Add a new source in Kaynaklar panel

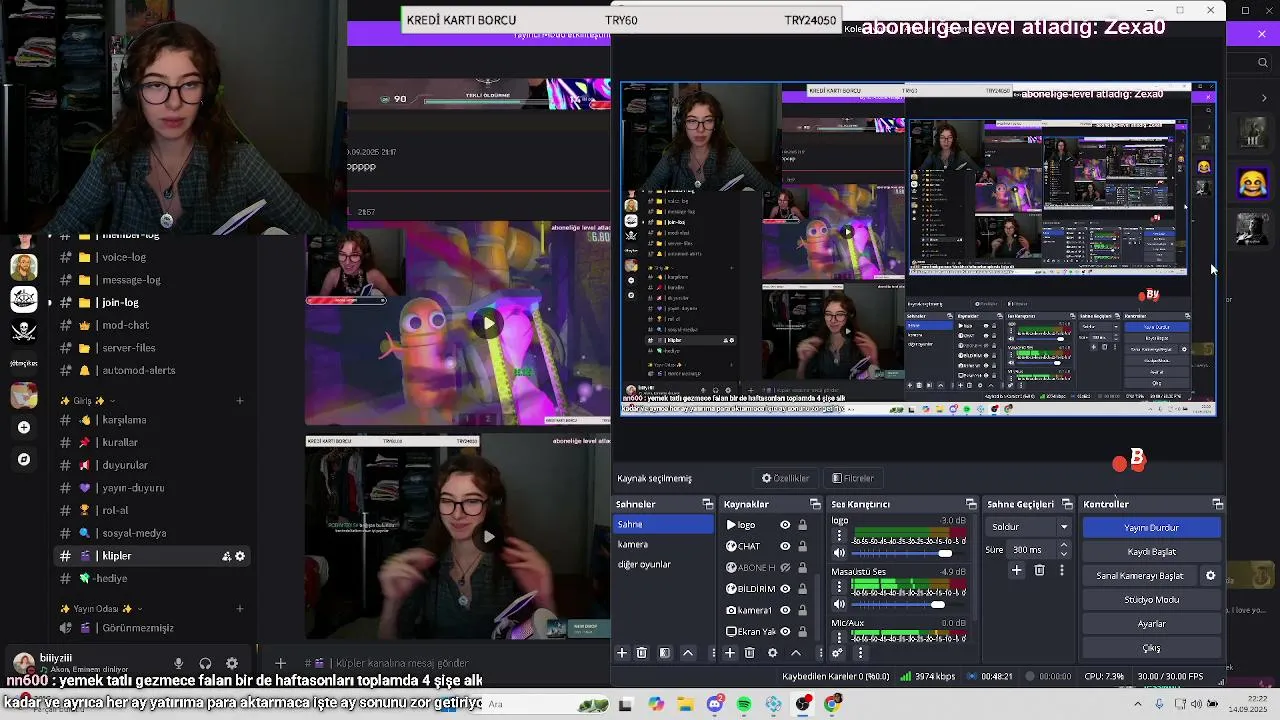(730, 653)
